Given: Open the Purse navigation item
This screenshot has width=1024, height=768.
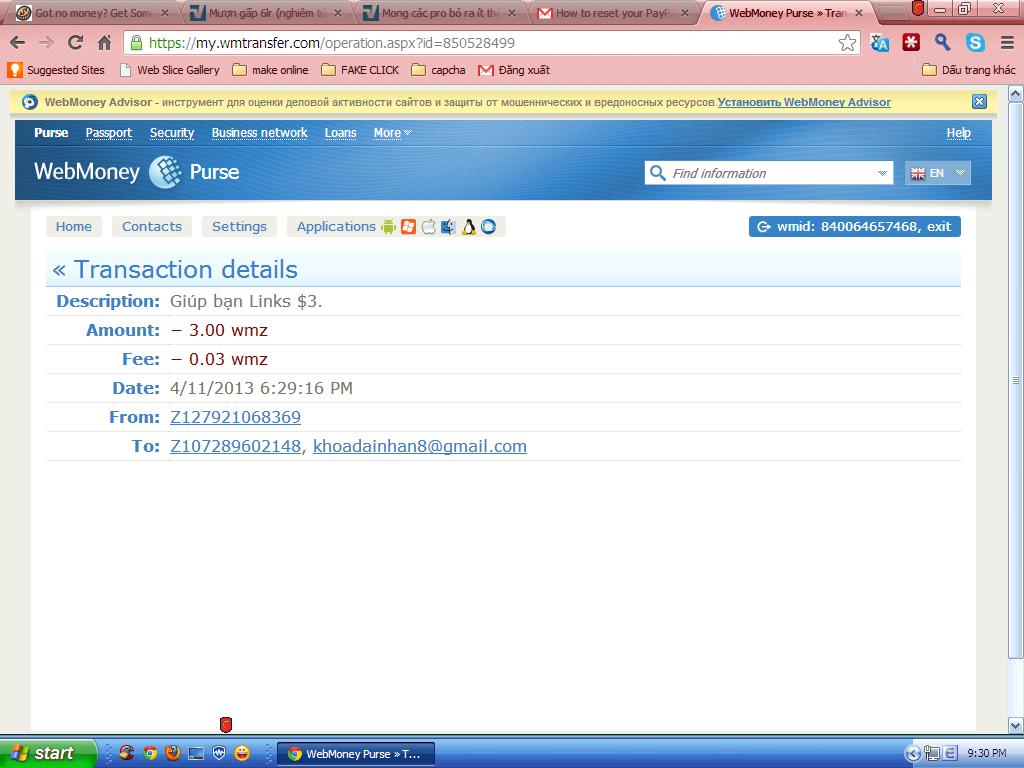Looking at the screenshot, I should coord(51,133).
